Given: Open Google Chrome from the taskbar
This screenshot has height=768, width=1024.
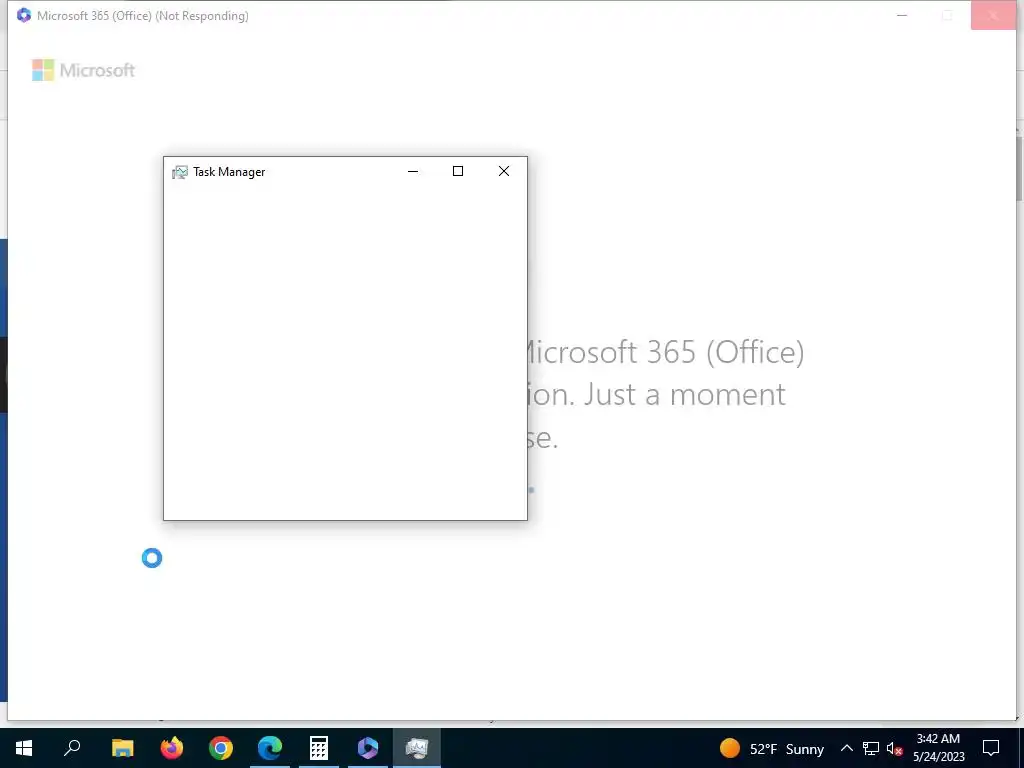Looking at the screenshot, I should (x=221, y=748).
